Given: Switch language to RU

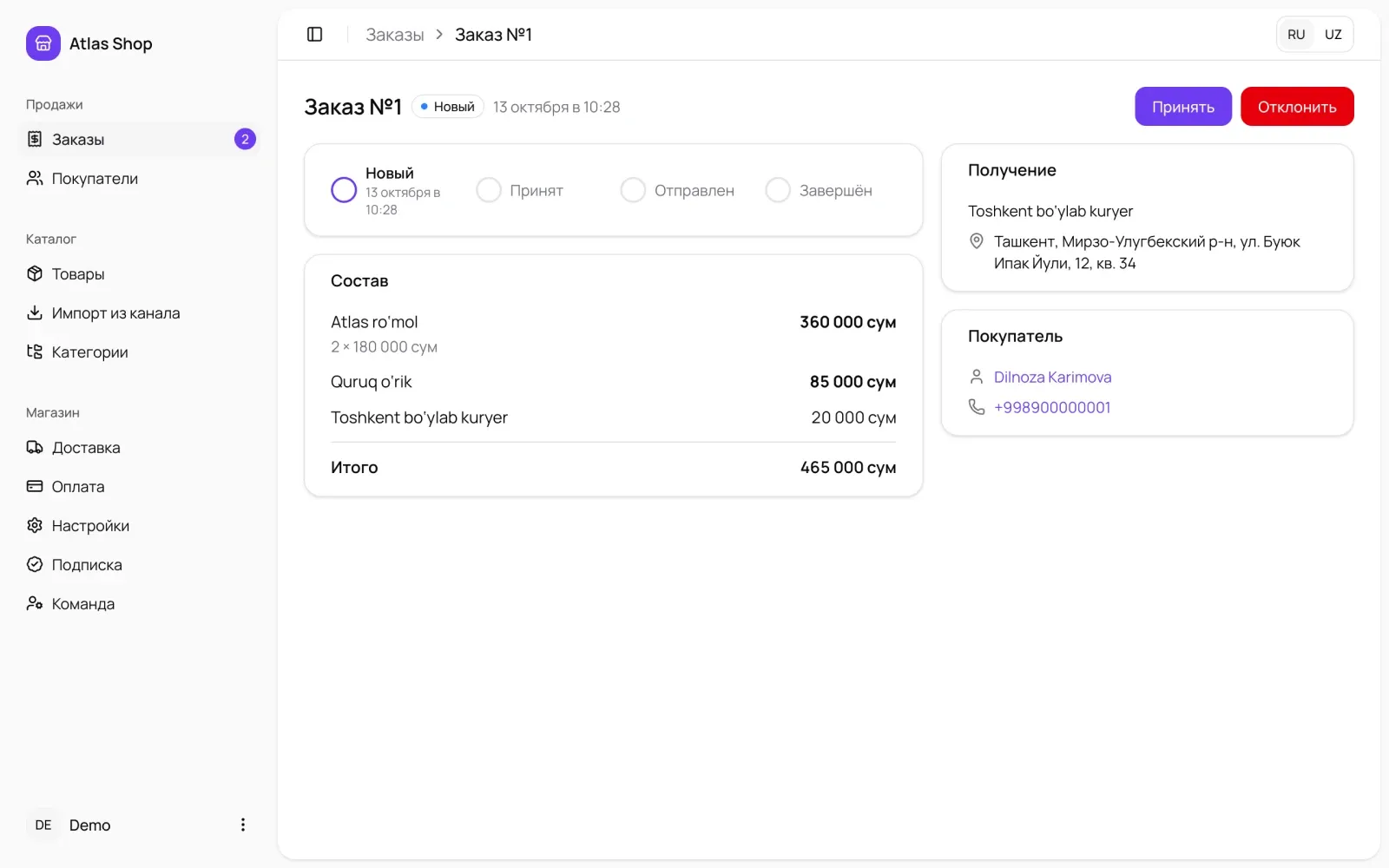Looking at the screenshot, I should [x=1296, y=35].
